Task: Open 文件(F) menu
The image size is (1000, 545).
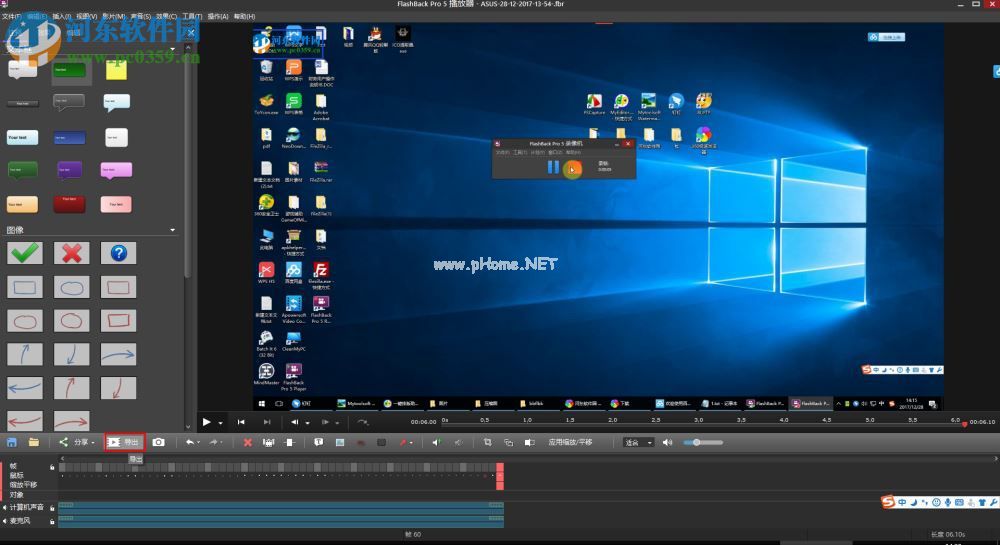Action: click(11, 16)
